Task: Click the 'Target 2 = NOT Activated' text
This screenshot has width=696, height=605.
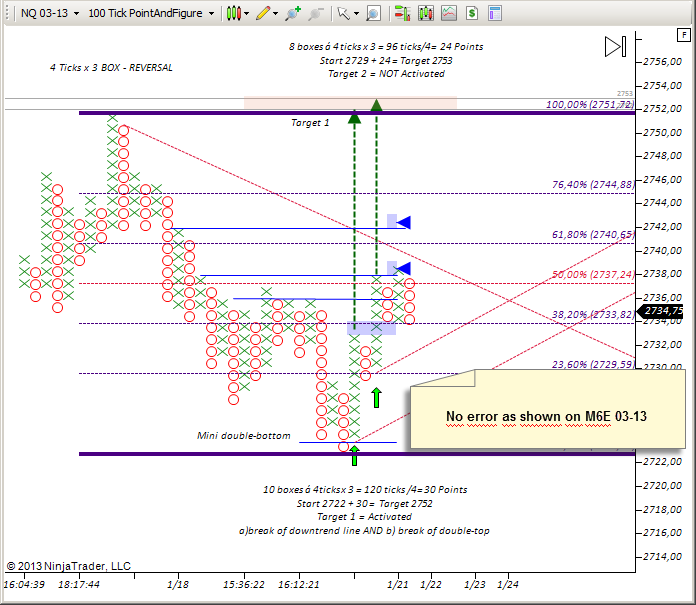Action: click(x=386, y=74)
